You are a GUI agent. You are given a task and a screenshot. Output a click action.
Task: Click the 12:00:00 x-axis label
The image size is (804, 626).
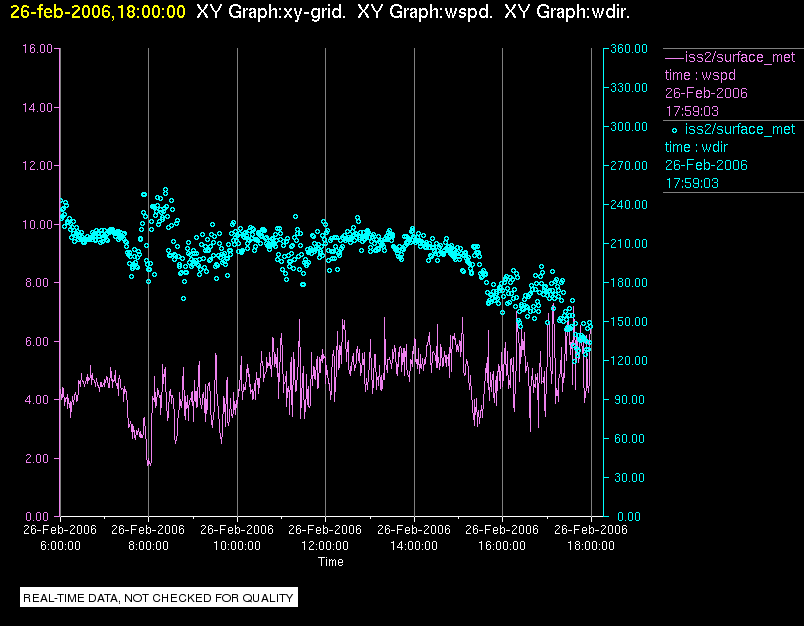(325, 546)
